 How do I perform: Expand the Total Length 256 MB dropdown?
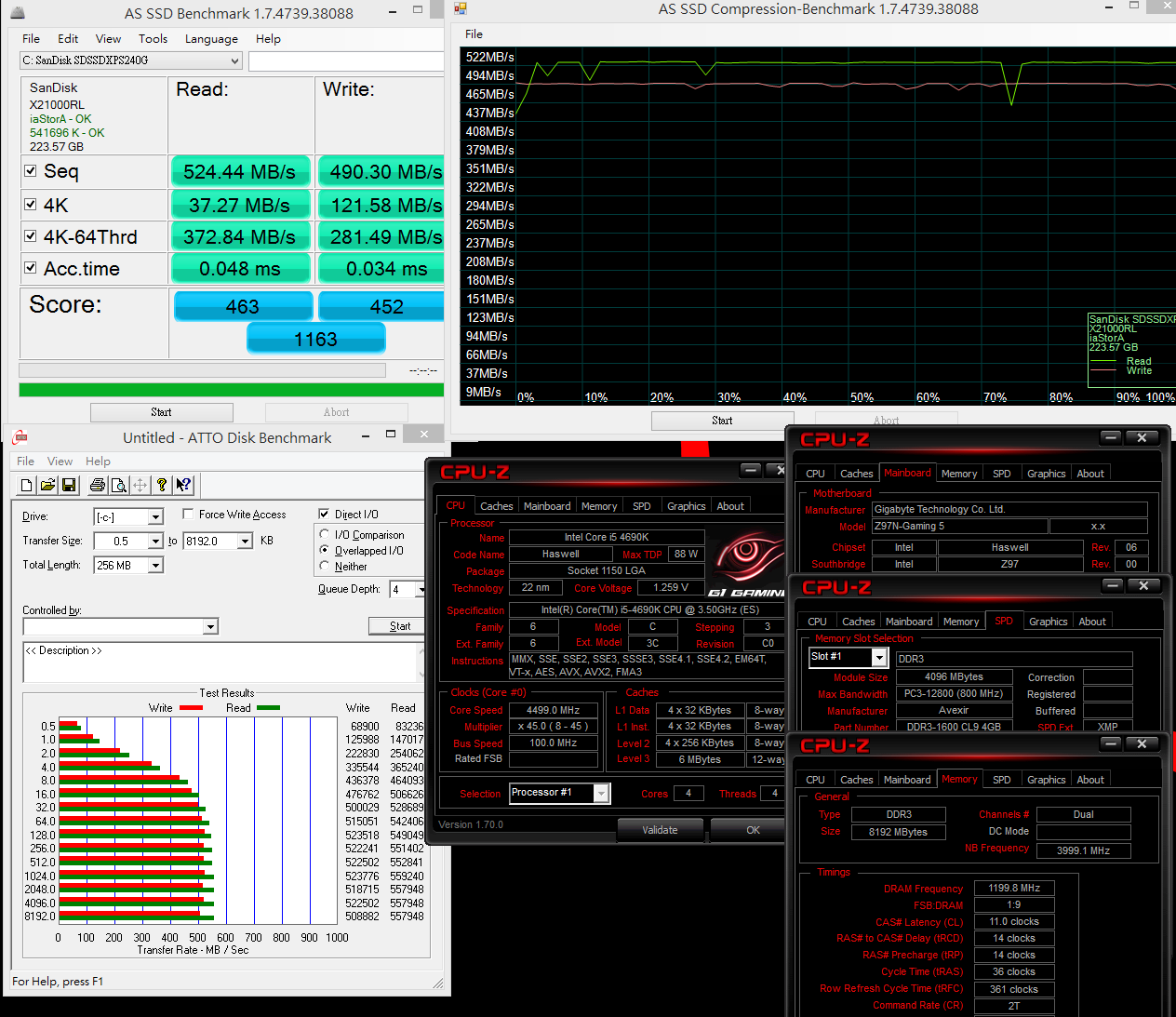click(x=155, y=565)
